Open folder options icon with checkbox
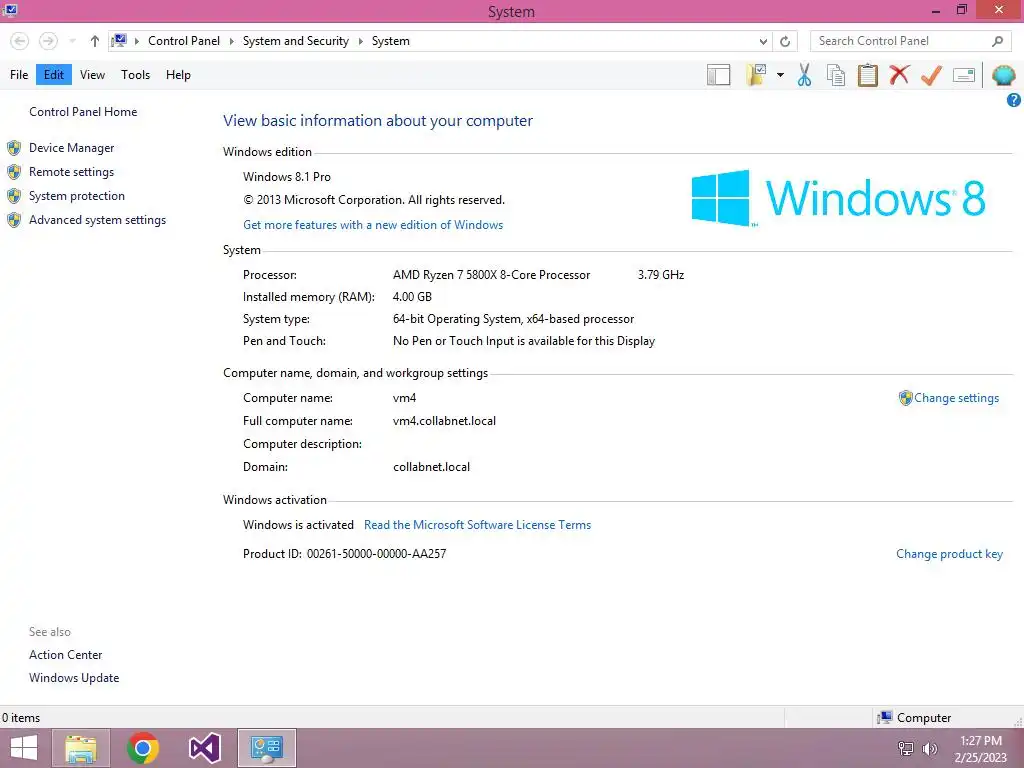This screenshot has width=1024, height=768. click(x=756, y=75)
